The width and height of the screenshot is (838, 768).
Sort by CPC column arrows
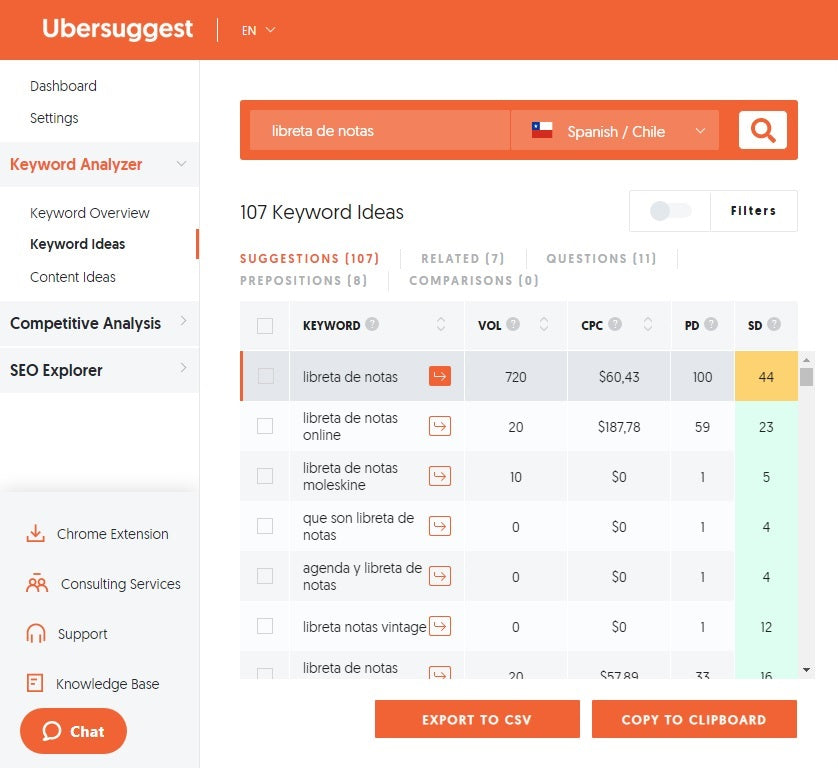[648, 324]
